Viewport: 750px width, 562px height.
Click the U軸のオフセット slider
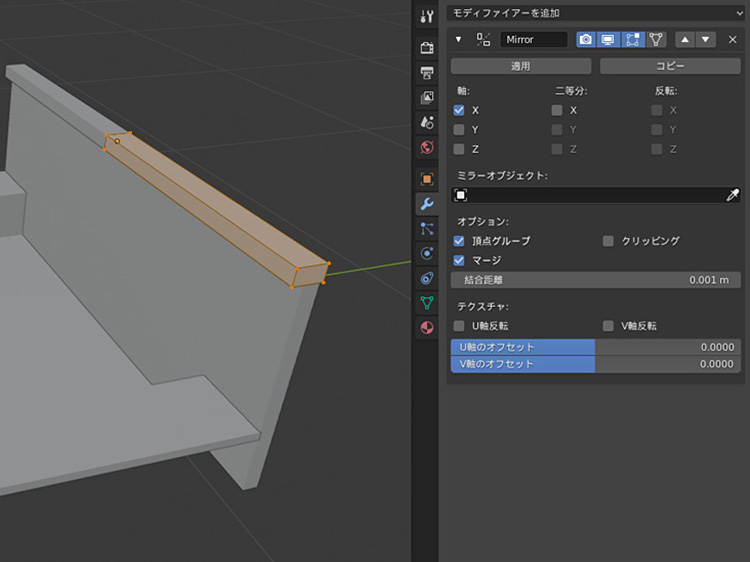(x=595, y=347)
